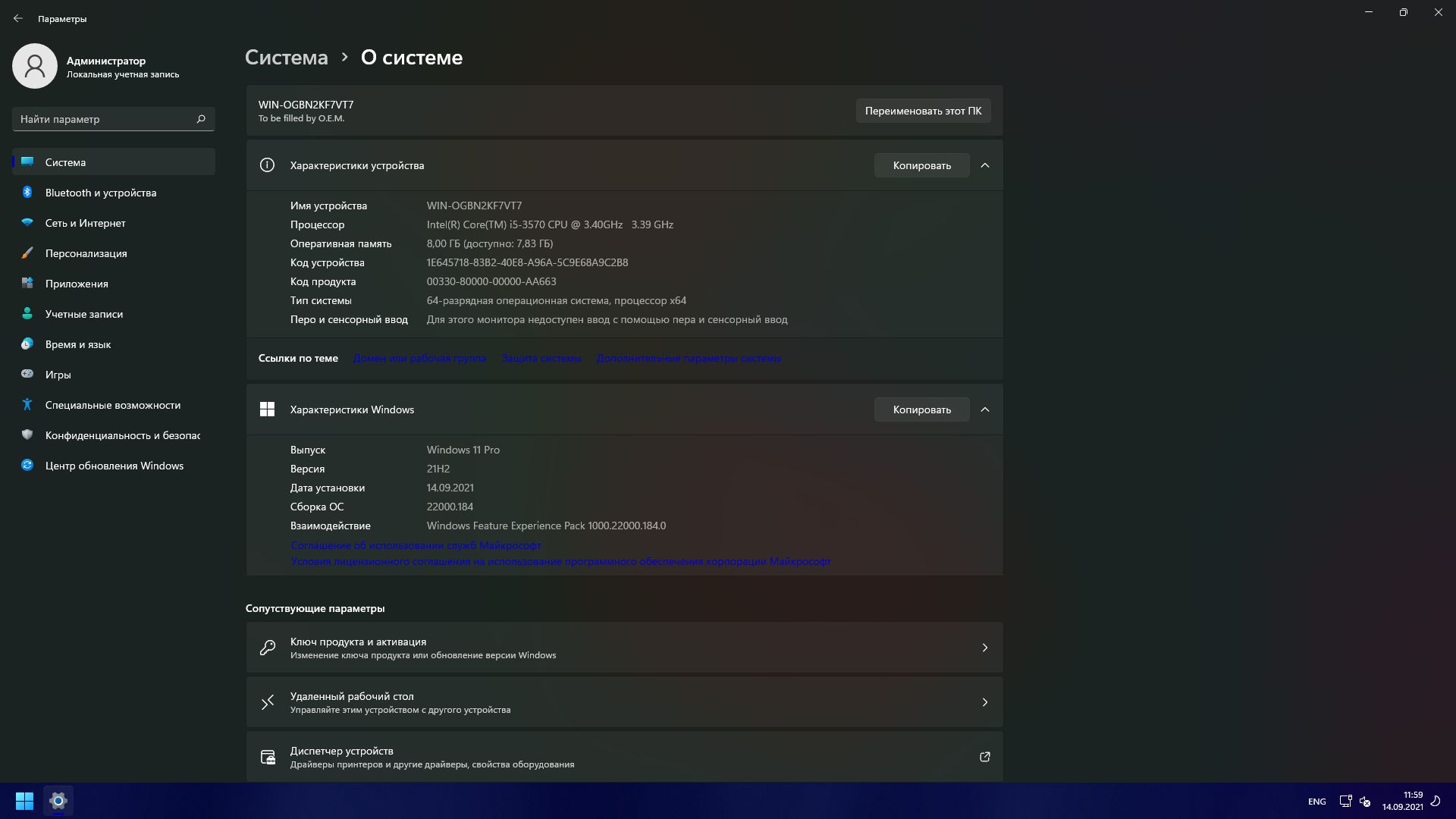Click the Bluetooth icon in the sidebar
1456x819 pixels.
[27, 193]
